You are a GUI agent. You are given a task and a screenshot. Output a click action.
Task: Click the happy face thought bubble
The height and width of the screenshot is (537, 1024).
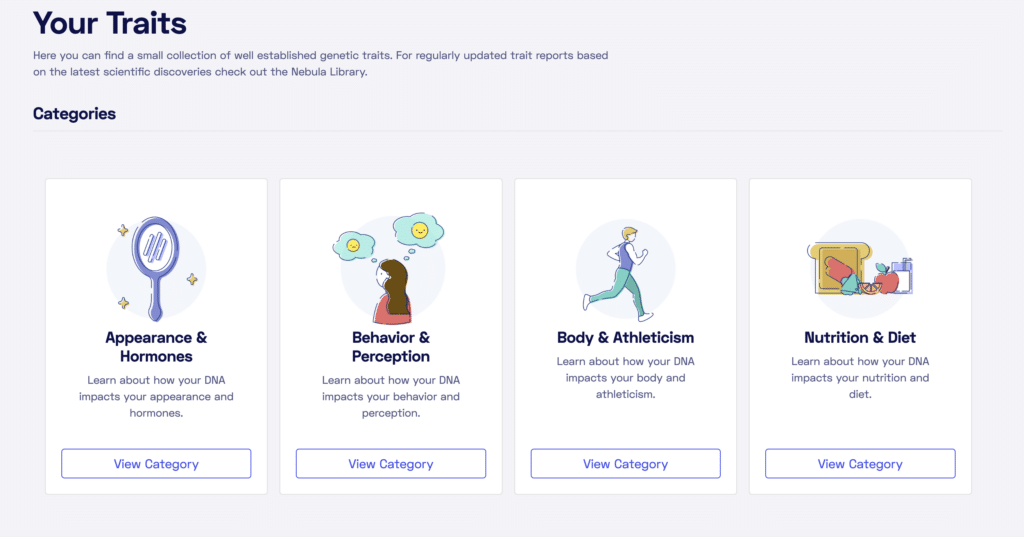click(419, 231)
